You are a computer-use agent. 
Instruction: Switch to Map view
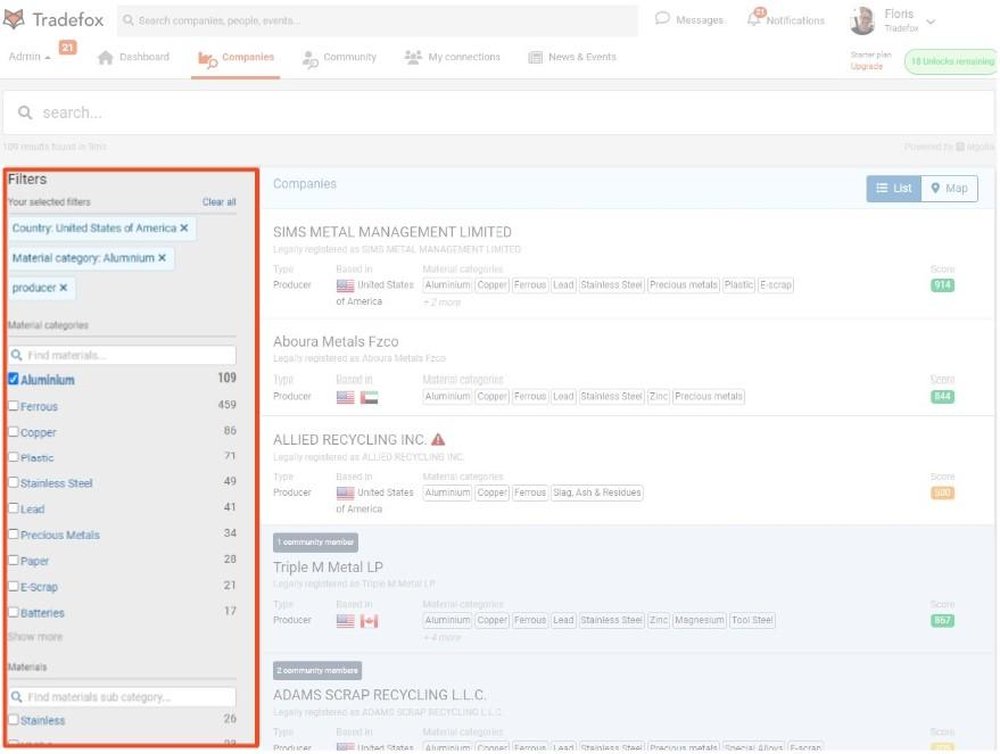pos(949,188)
